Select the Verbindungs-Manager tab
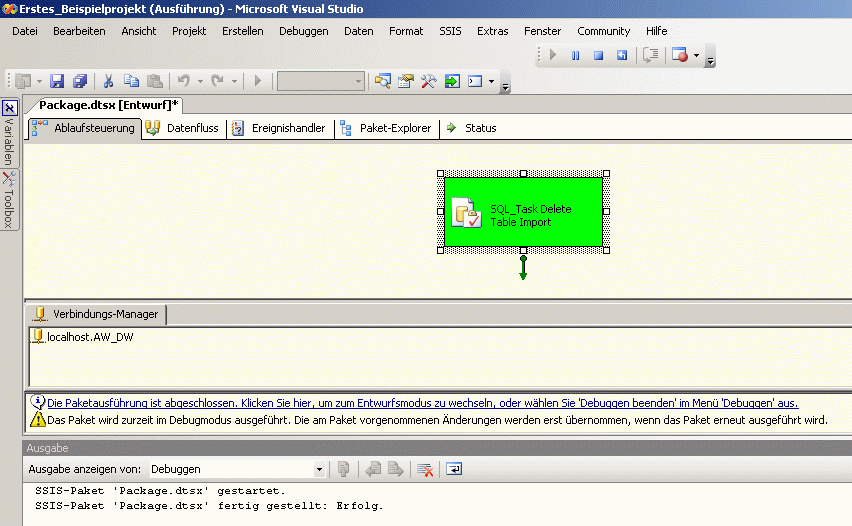Viewport: 852px width, 526px height. [96, 314]
